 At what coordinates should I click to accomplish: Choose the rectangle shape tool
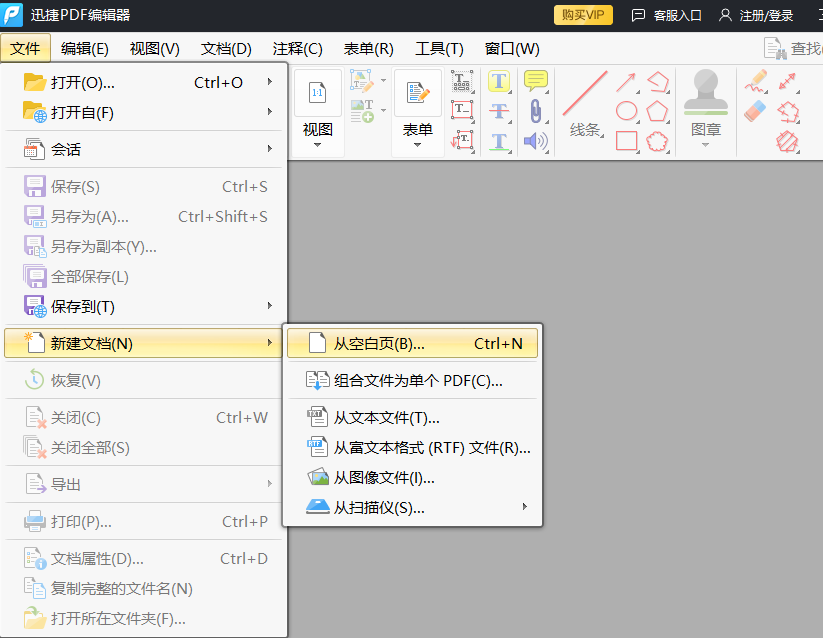pyautogui.click(x=626, y=141)
